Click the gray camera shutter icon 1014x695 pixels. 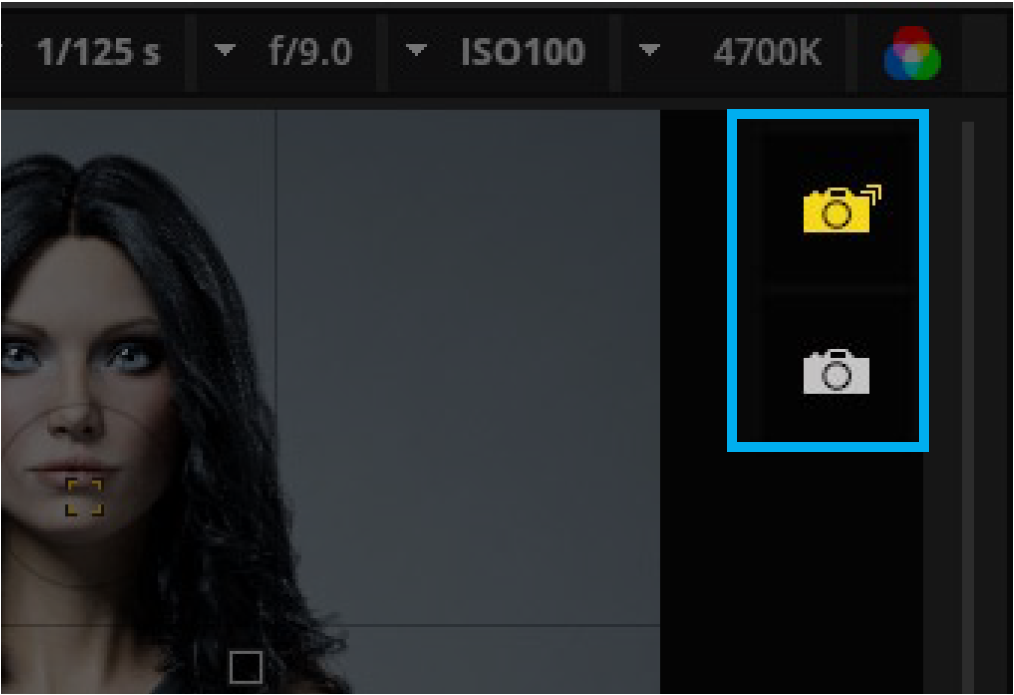tap(836, 371)
